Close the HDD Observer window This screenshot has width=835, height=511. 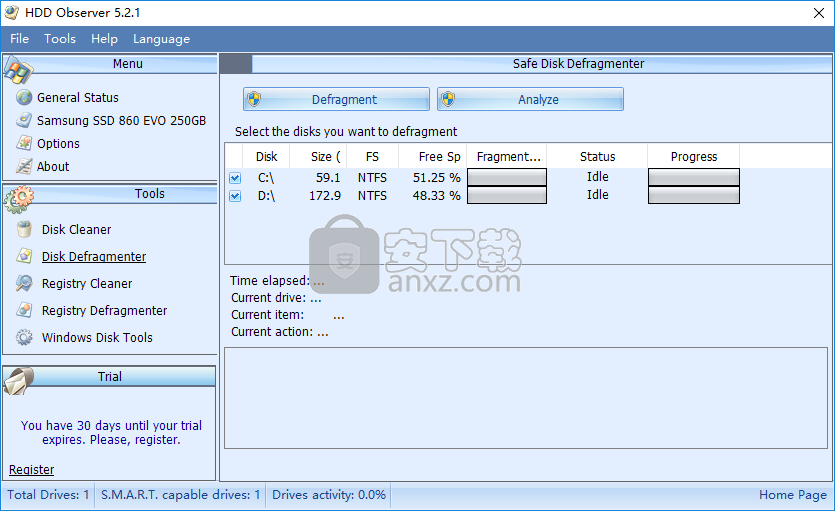819,13
